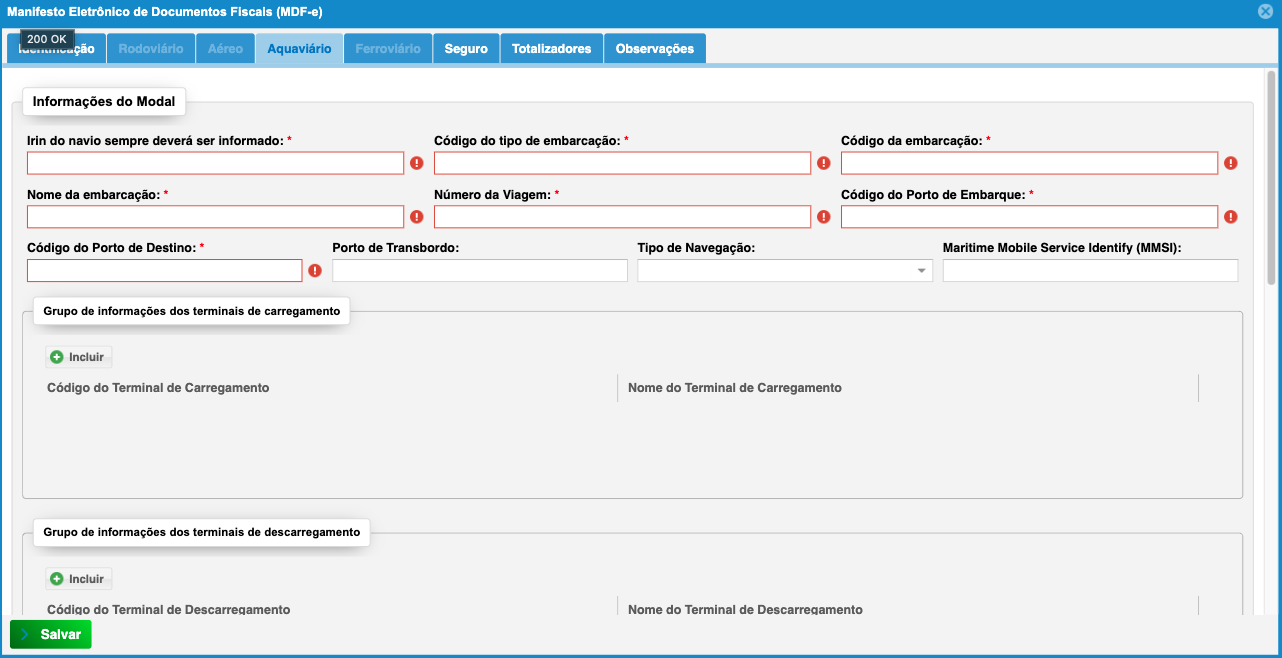Click error icon beside Número da Viagem field
Image resolution: width=1282 pixels, height=658 pixels.
click(x=824, y=216)
